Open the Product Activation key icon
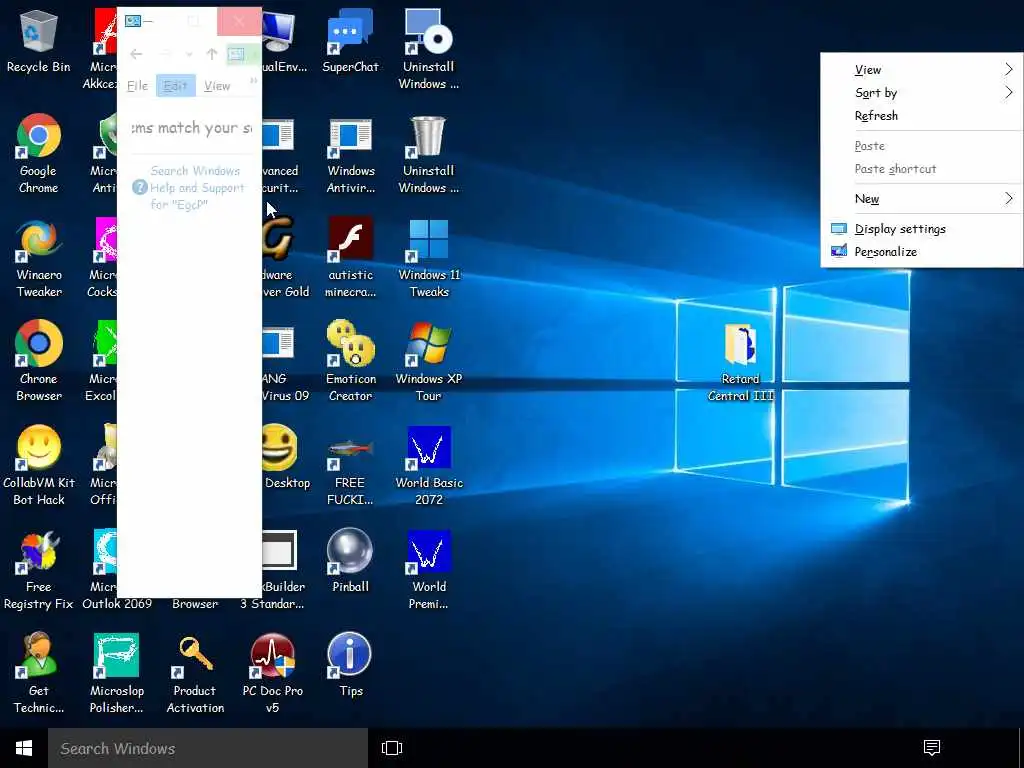Viewport: 1024px width, 768px height. [x=195, y=673]
